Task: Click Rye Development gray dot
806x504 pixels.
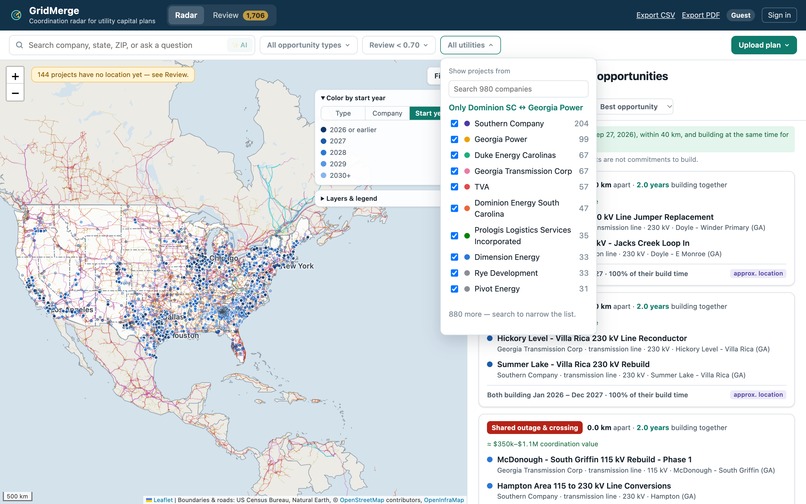Action: (467, 273)
